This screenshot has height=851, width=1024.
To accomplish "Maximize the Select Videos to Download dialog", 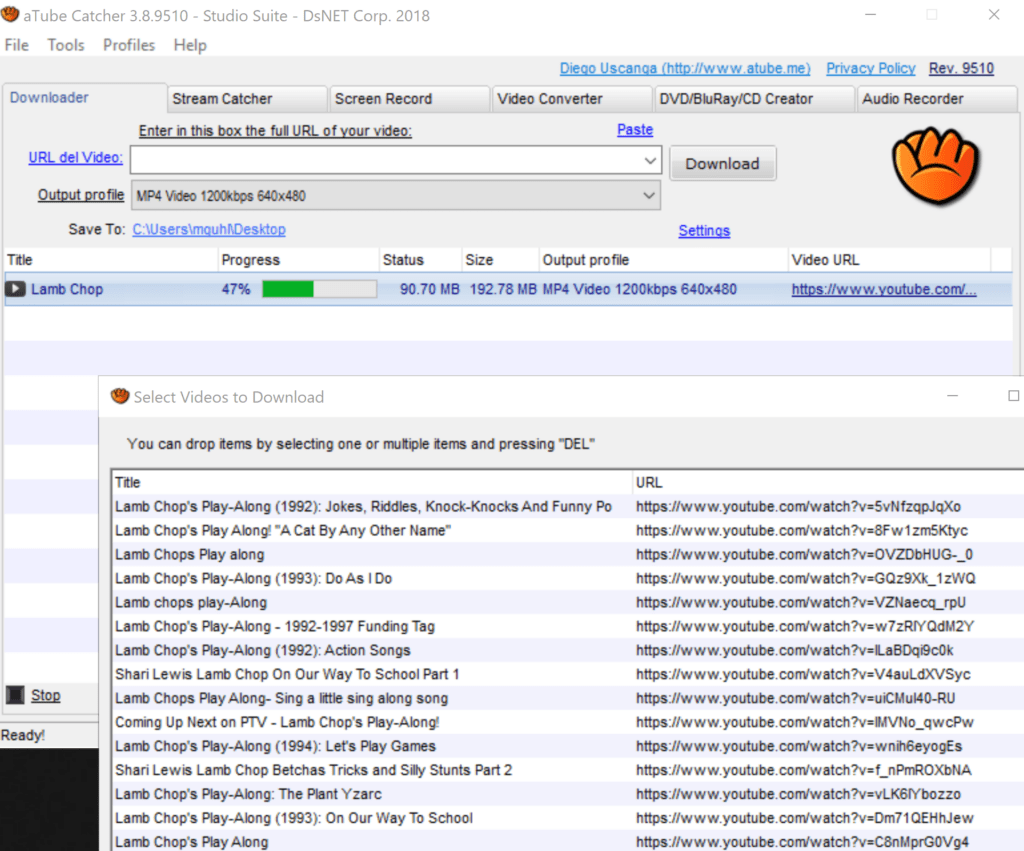I will (x=1013, y=396).
